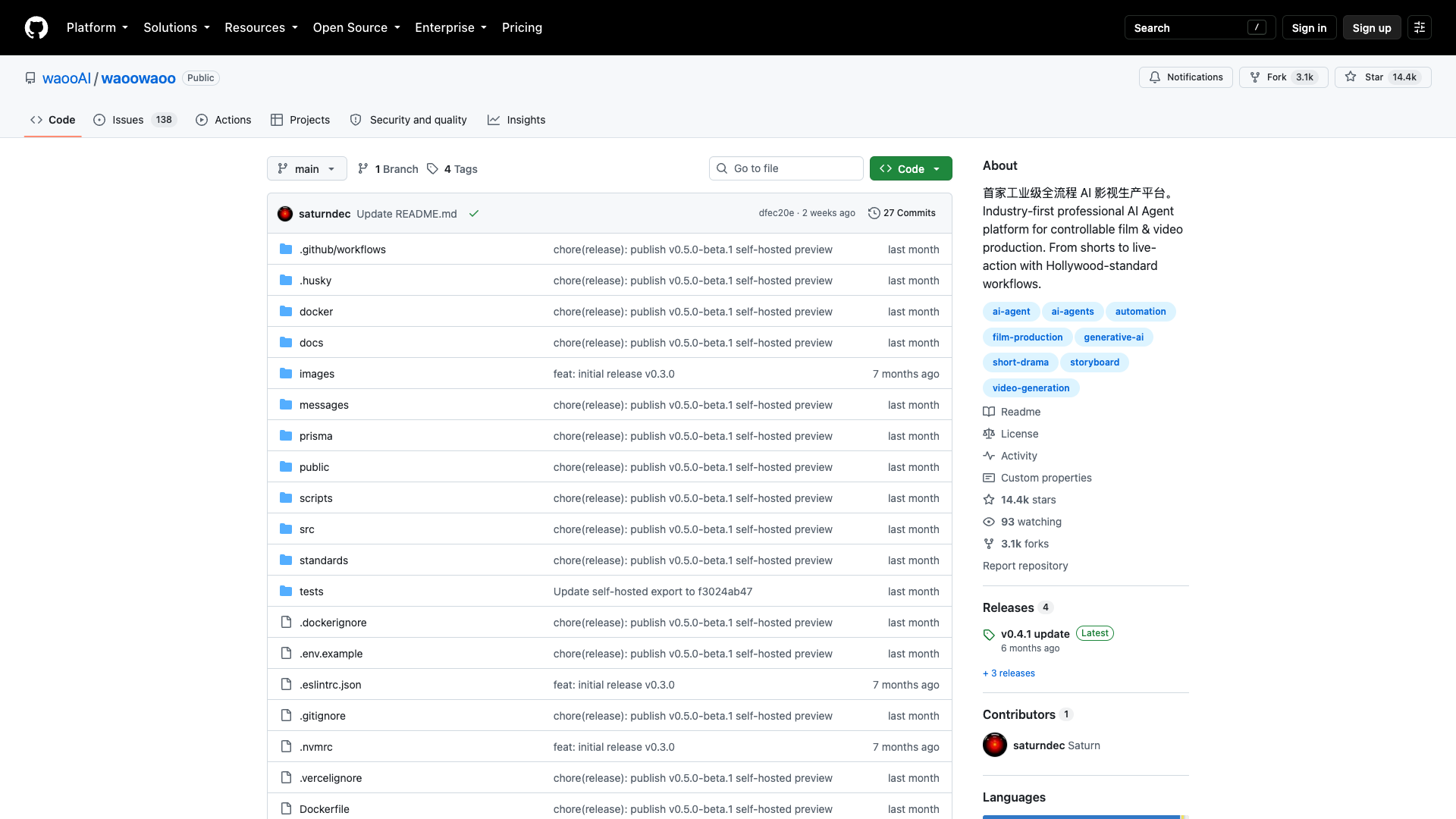Click the Sign up button
Viewport: 1456px width, 819px height.
1371,27
